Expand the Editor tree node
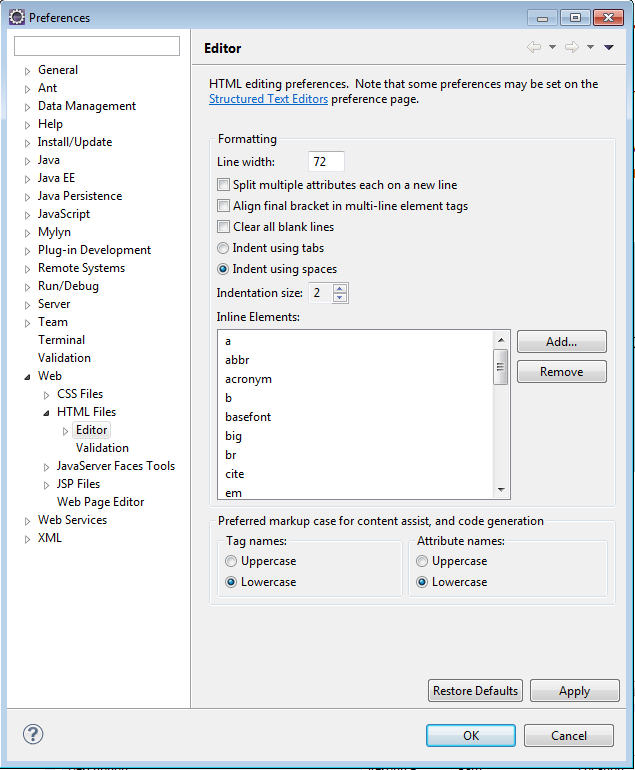 click(65, 431)
